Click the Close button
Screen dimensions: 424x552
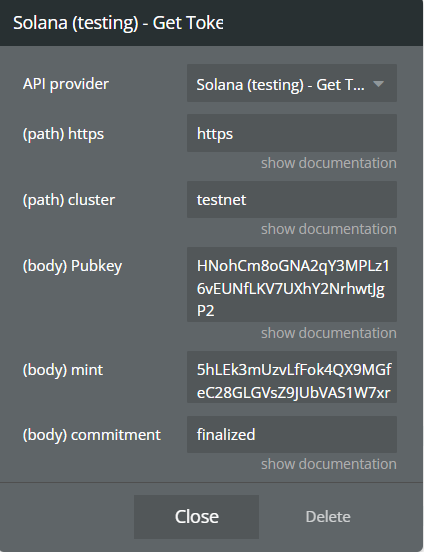tap(197, 517)
